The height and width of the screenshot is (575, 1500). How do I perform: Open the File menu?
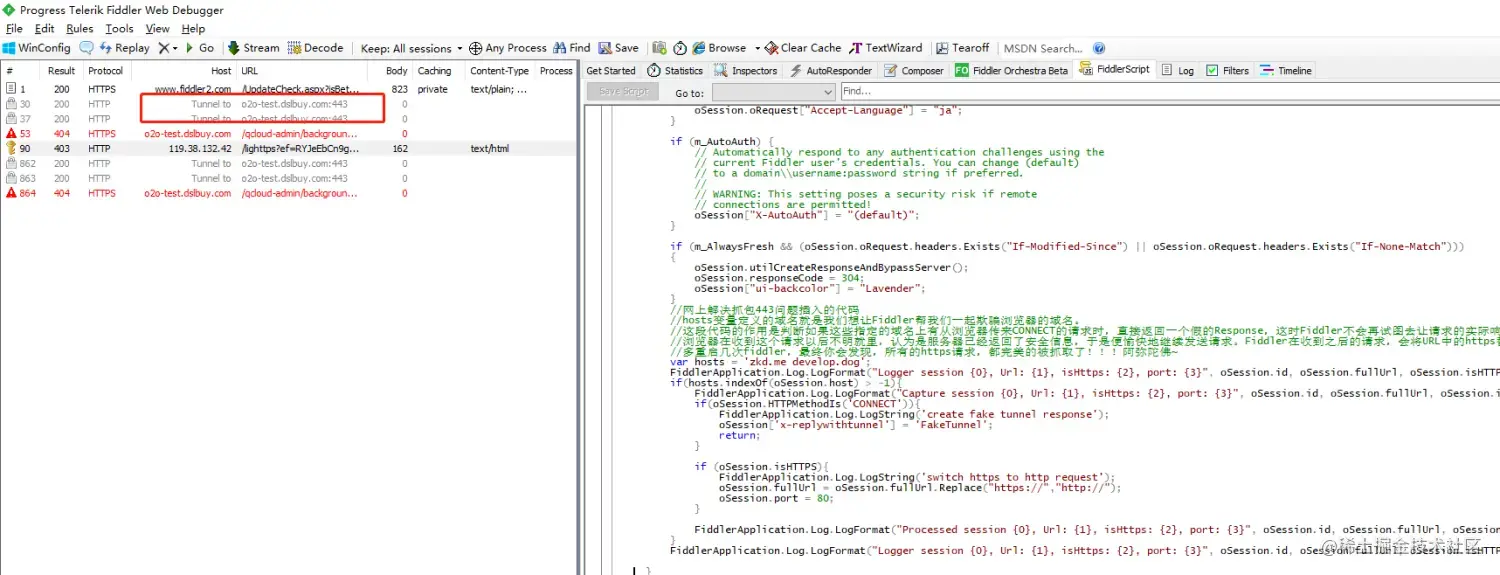(14, 29)
